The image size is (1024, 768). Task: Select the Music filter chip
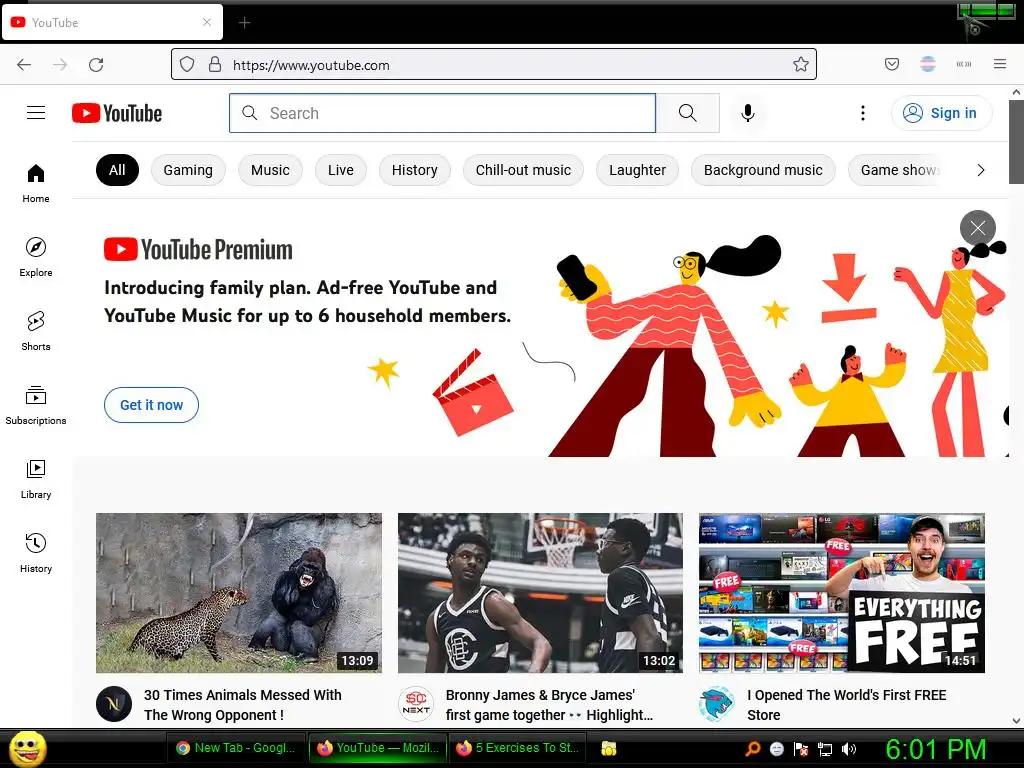click(270, 170)
